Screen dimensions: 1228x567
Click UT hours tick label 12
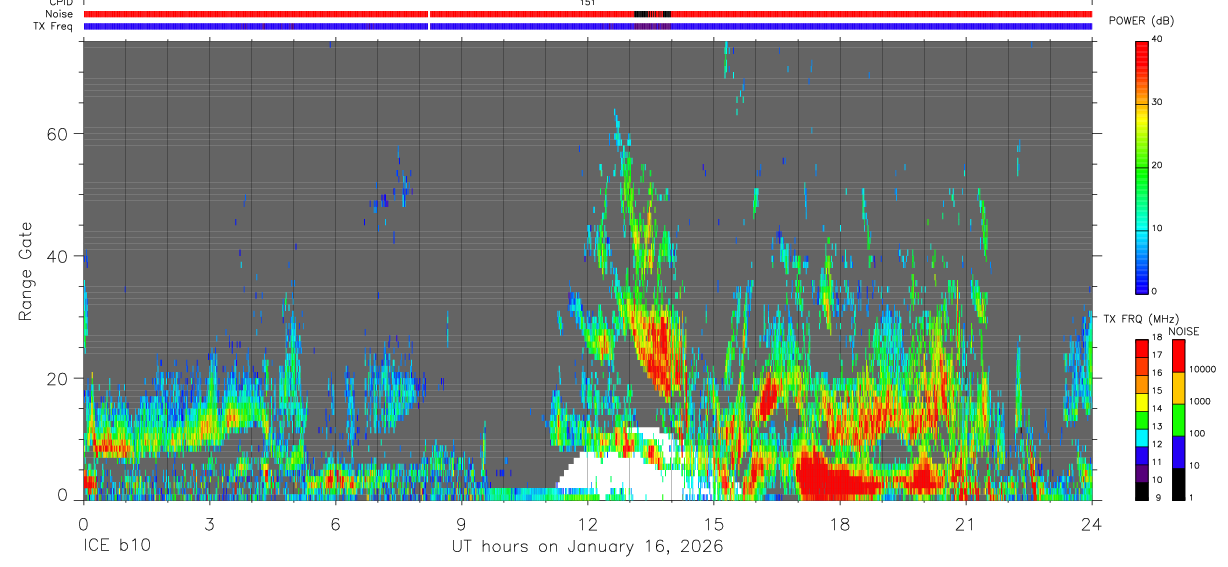[x=587, y=524]
